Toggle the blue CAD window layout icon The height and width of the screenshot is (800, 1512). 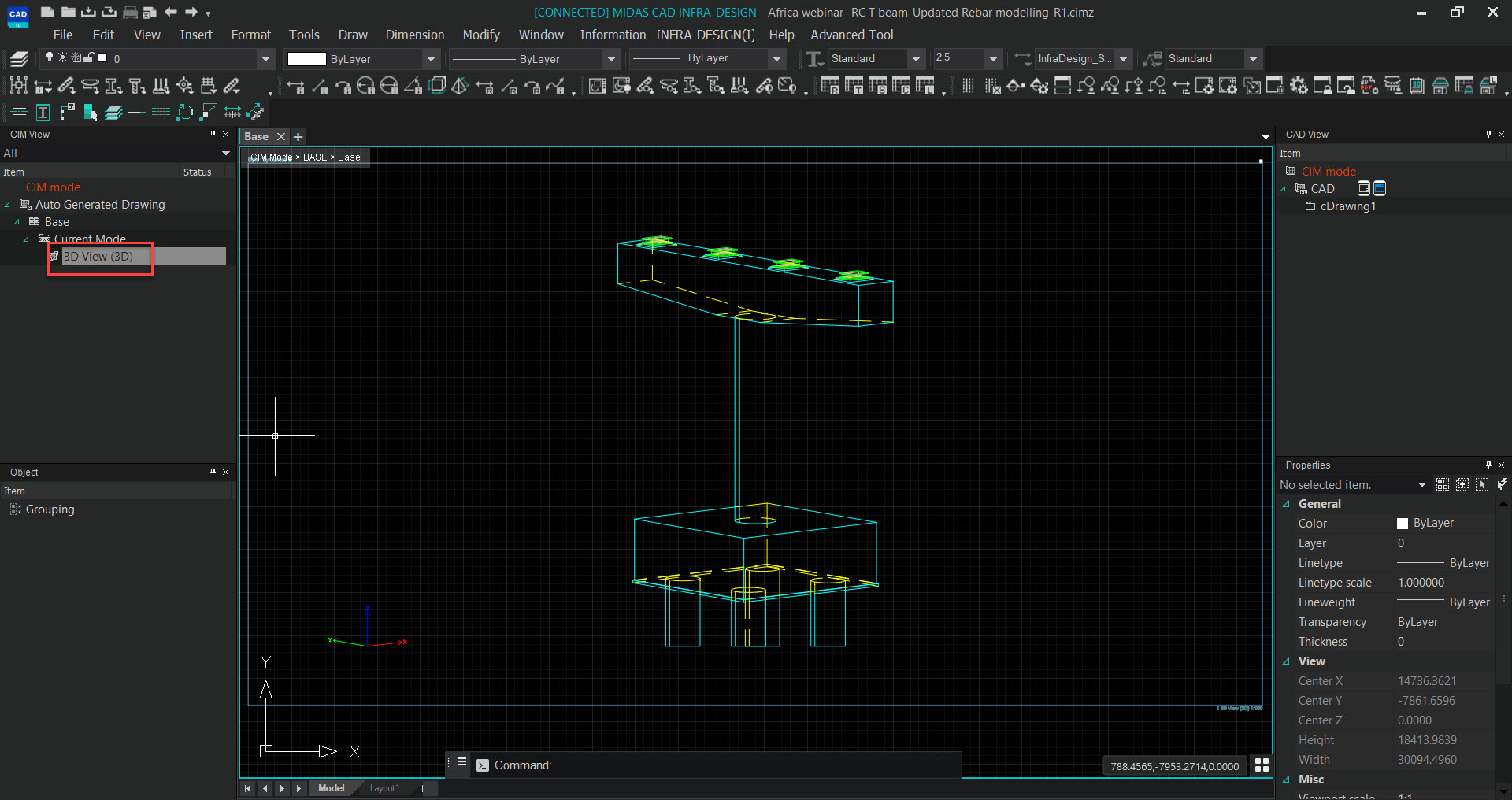[x=1380, y=188]
